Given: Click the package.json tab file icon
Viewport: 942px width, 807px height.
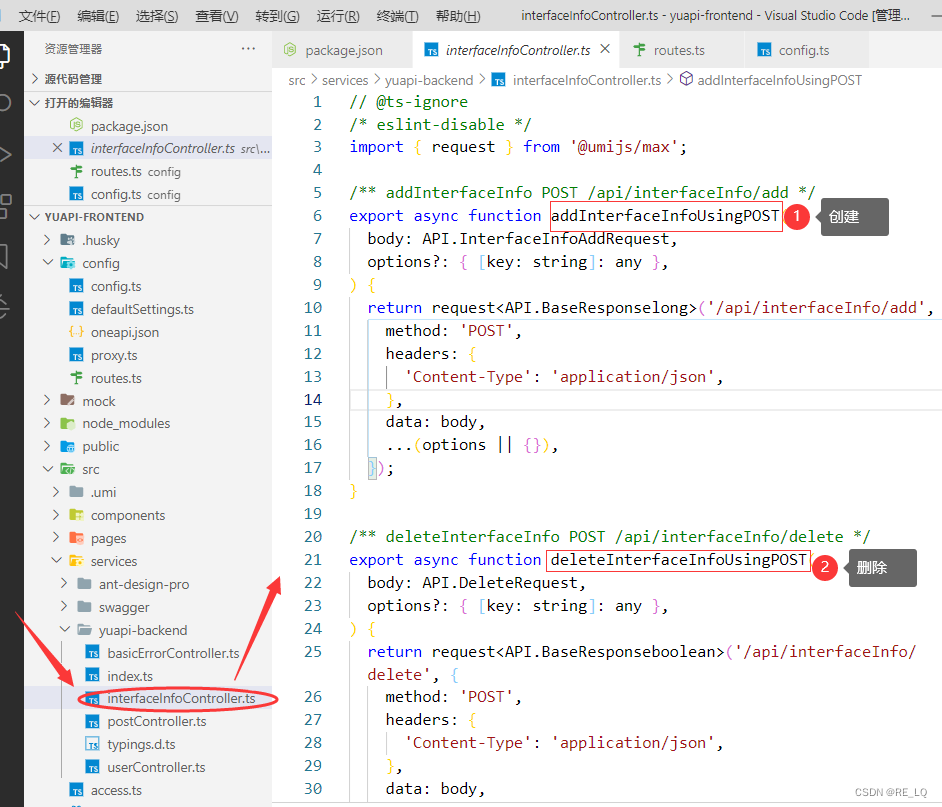Looking at the screenshot, I should 290,50.
